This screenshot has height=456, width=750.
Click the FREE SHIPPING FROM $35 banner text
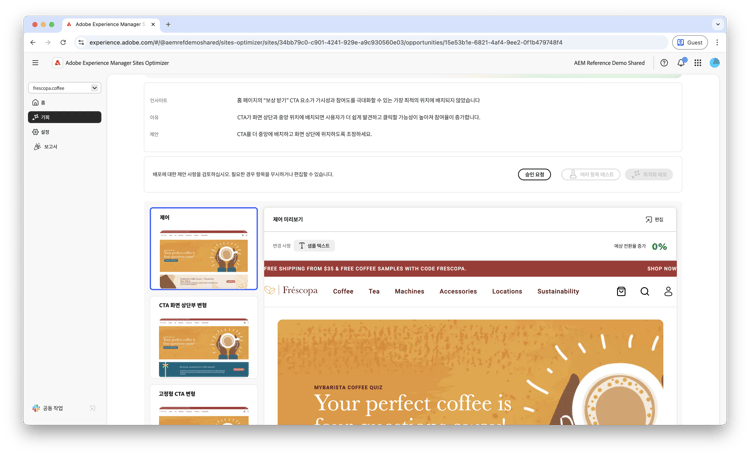[x=365, y=269]
